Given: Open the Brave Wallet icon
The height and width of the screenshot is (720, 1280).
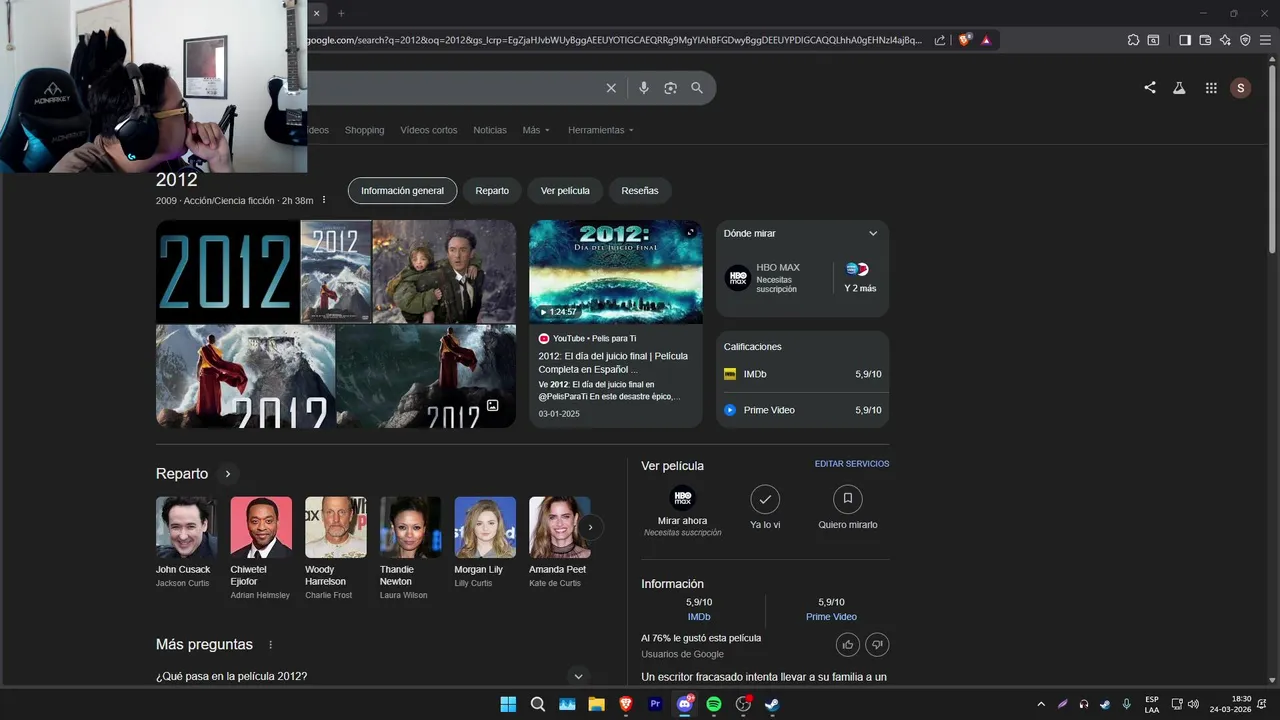Looking at the screenshot, I should click(x=1205, y=40).
